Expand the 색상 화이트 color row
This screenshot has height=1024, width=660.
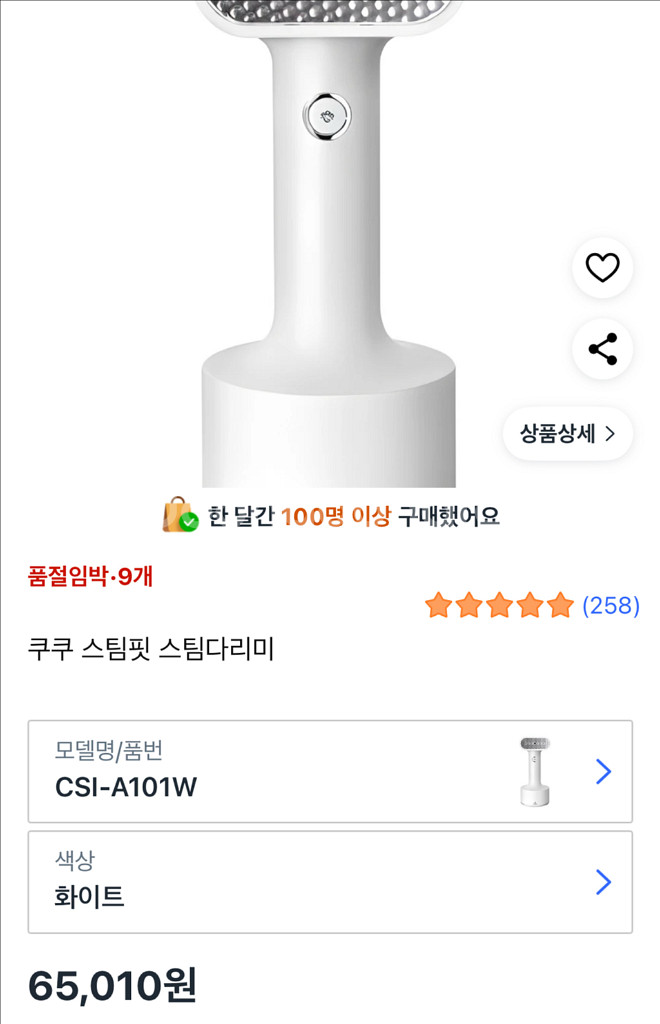coord(601,882)
